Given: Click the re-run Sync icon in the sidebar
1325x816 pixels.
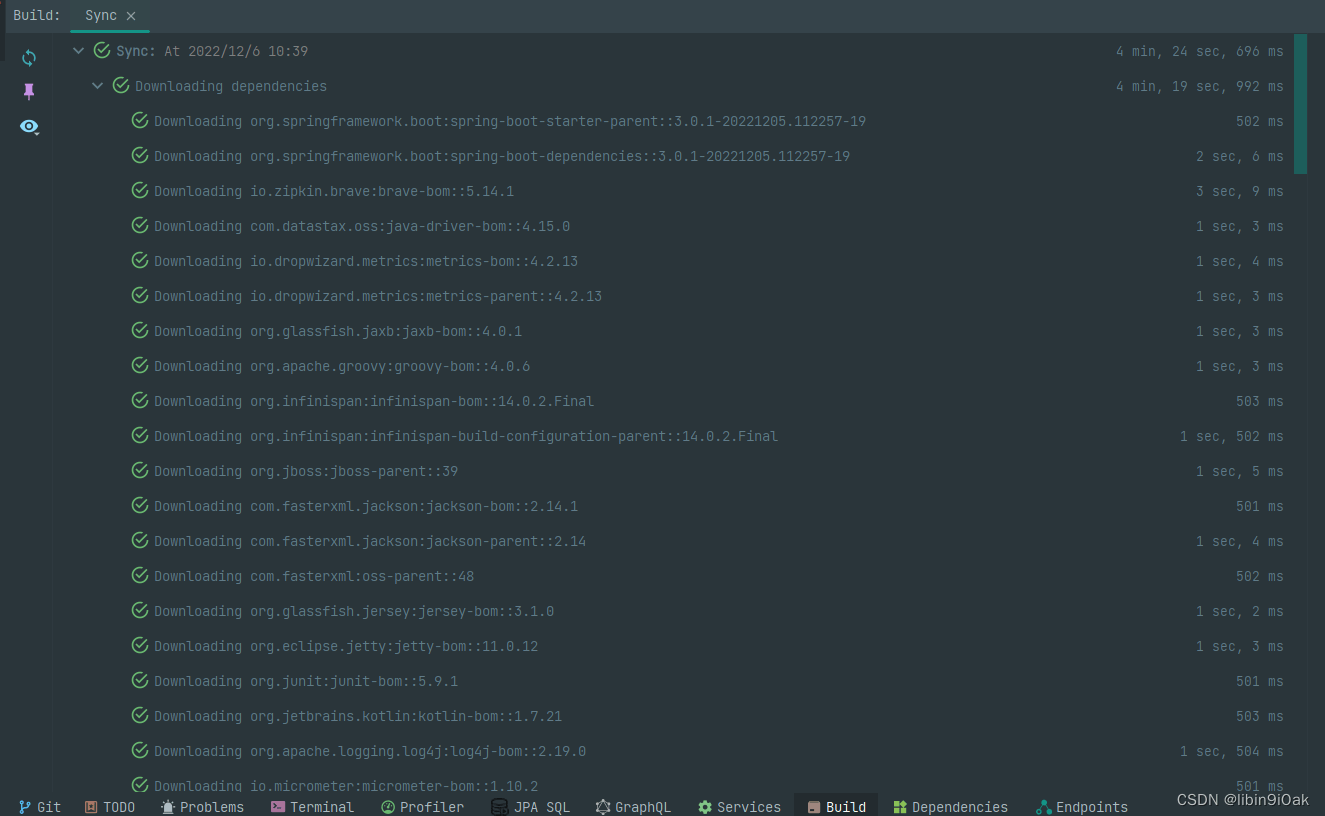Looking at the screenshot, I should [29, 57].
